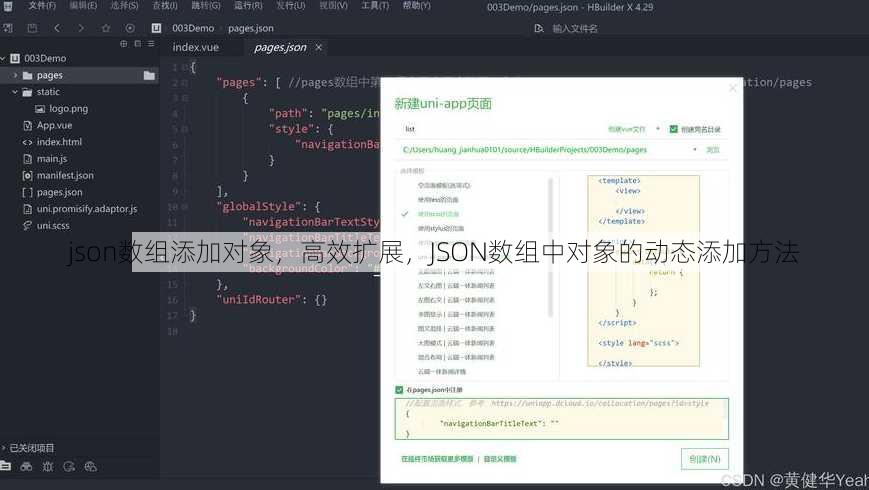The width and height of the screenshot is (869, 490).
Task: Click the file search icon beside file name box
Action: pos(539,28)
